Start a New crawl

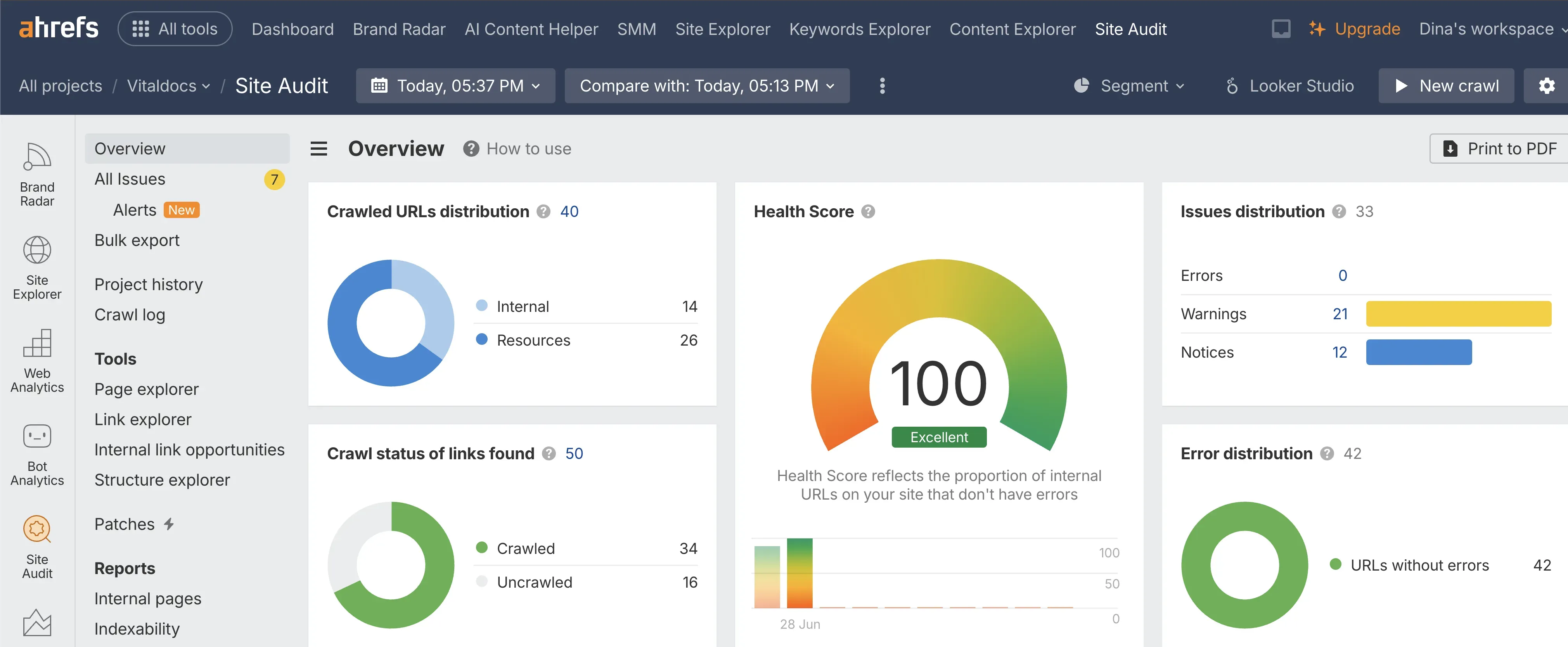coord(1446,86)
